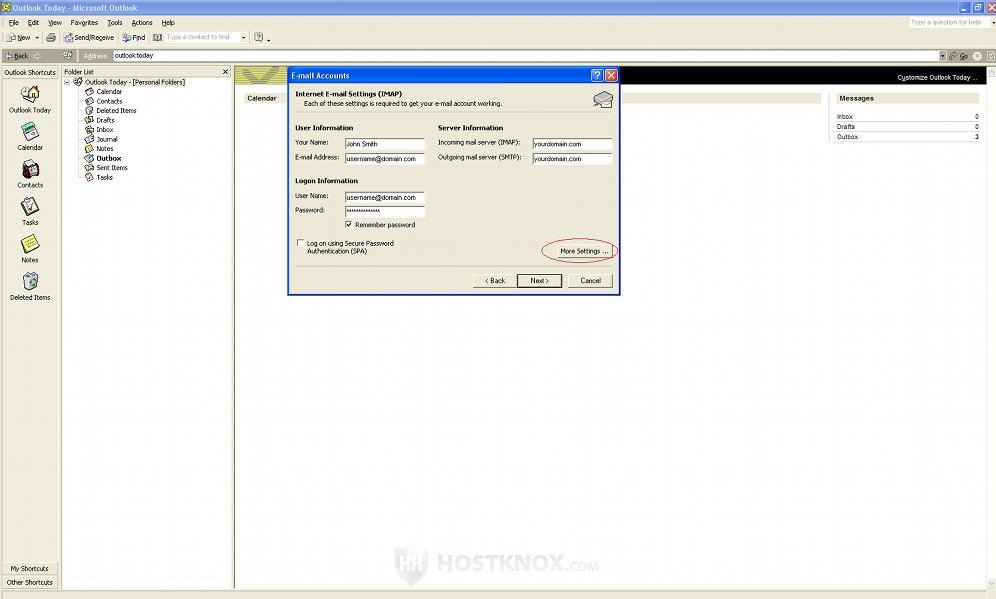996x599 pixels.
Task: Select the Drafts folder in the Folder List
Action: coord(105,120)
